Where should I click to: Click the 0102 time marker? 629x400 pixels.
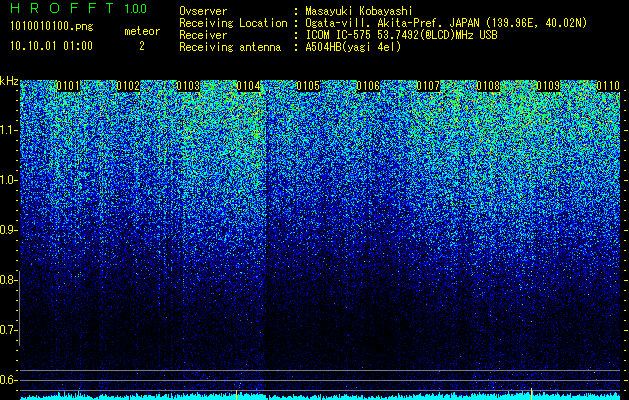[x=128, y=86]
